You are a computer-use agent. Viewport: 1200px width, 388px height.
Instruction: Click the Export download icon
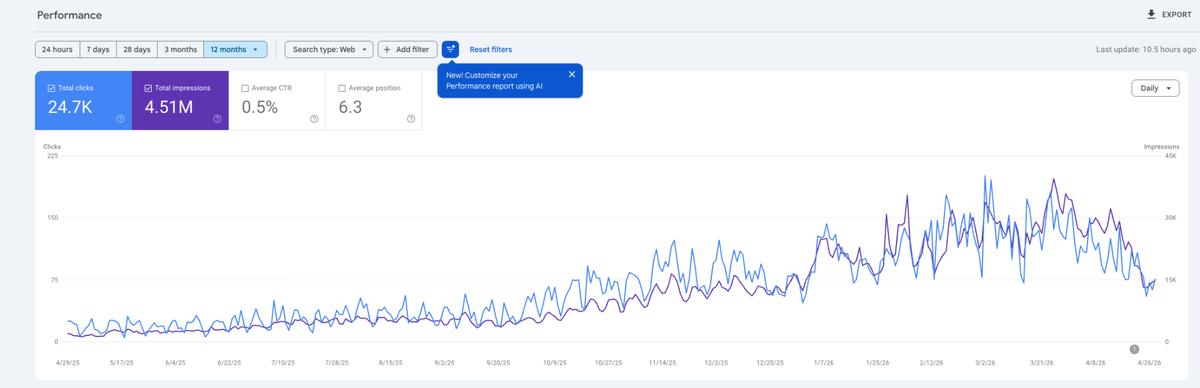(x=1151, y=15)
